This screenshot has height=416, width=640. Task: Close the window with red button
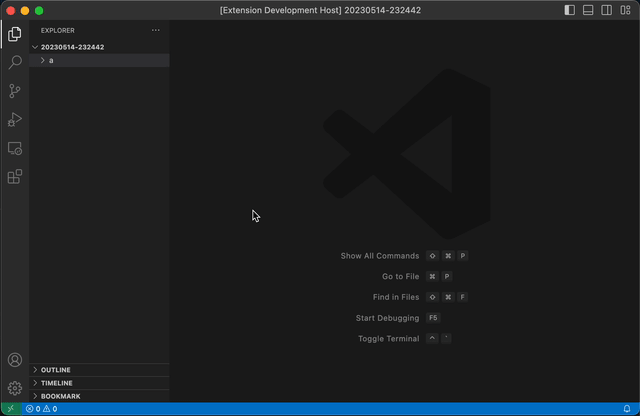pyautogui.click(x=11, y=11)
